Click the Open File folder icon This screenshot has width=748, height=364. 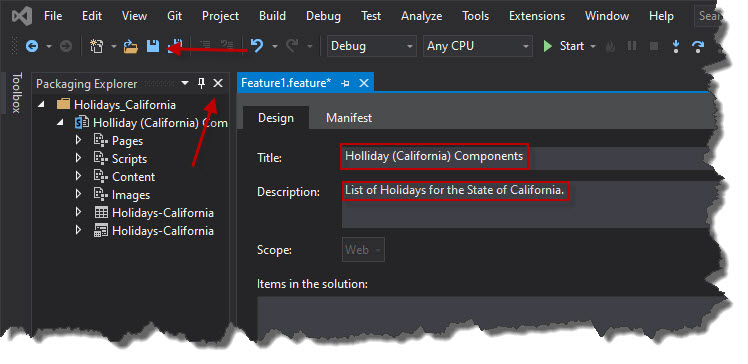point(130,46)
